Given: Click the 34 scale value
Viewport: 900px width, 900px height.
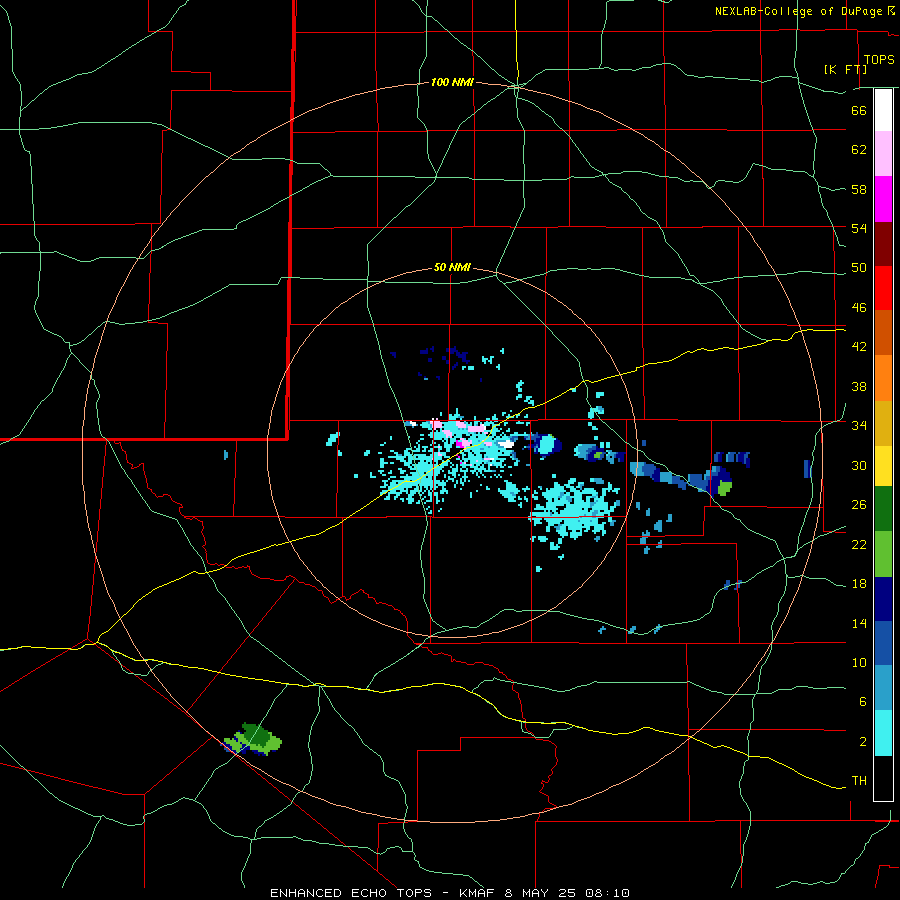Looking at the screenshot, I should click(859, 426).
